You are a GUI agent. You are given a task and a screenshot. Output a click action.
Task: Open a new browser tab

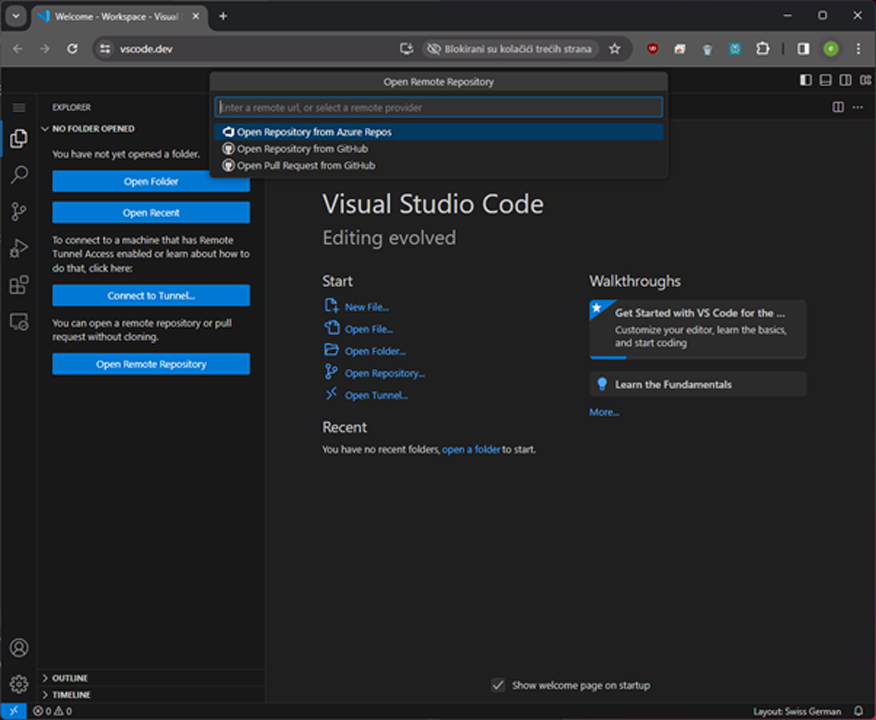(x=223, y=16)
